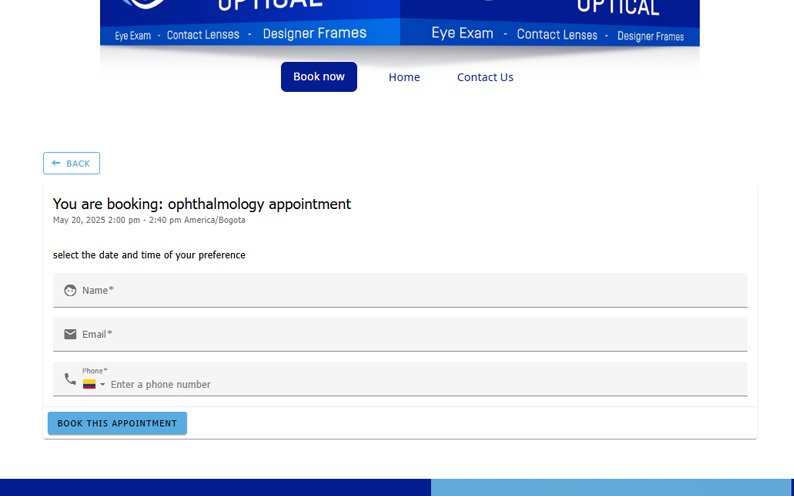Focus the Name input field
The height and width of the screenshot is (496, 794).
pyautogui.click(x=410, y=291)
